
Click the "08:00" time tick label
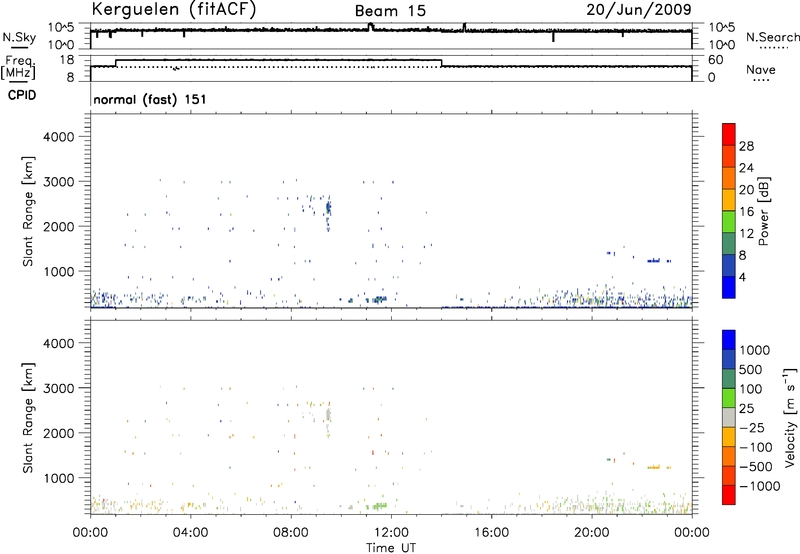(x=291, y=533)
